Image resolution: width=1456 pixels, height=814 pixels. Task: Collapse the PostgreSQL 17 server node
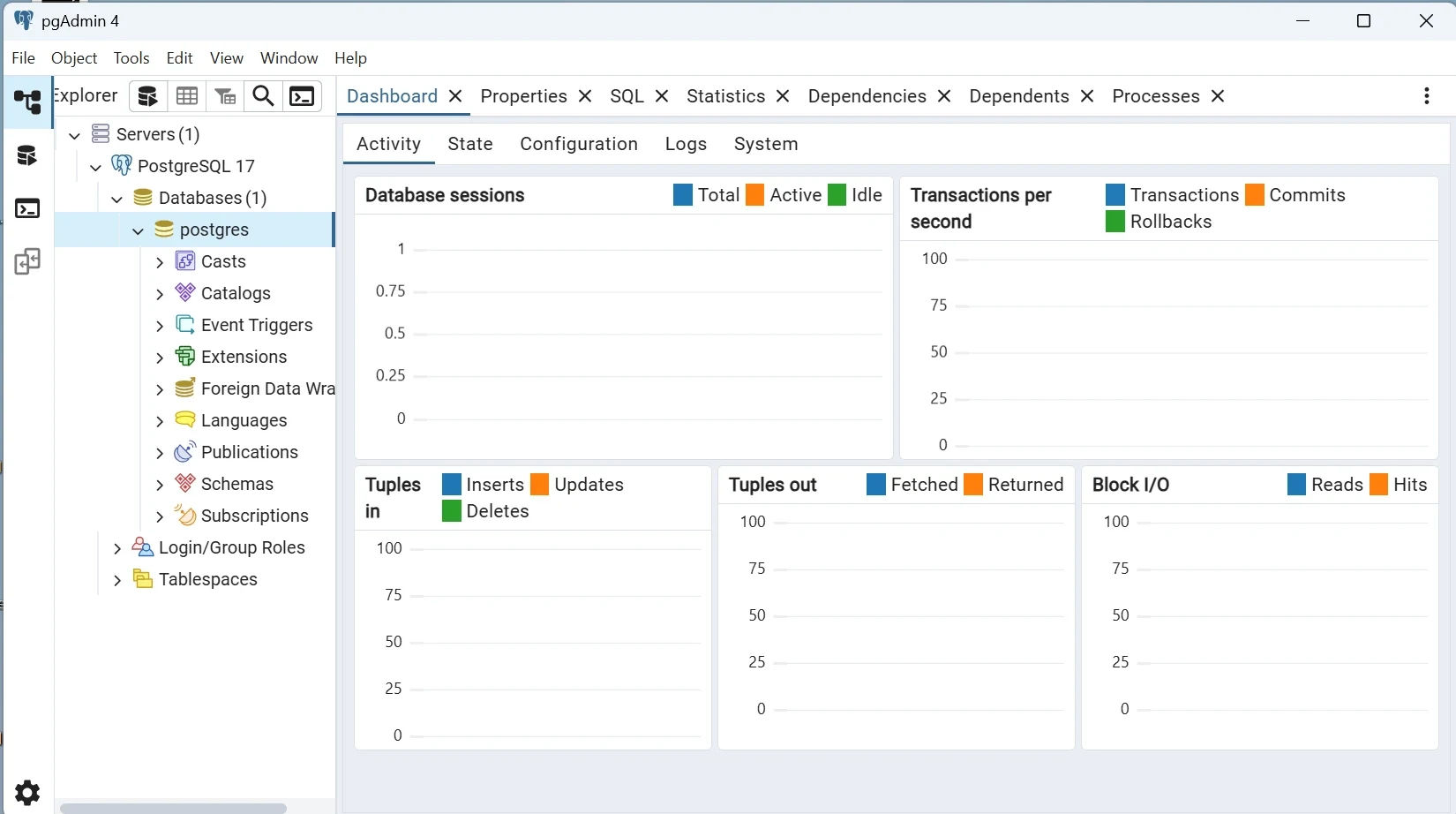click(x=96, y=167)
